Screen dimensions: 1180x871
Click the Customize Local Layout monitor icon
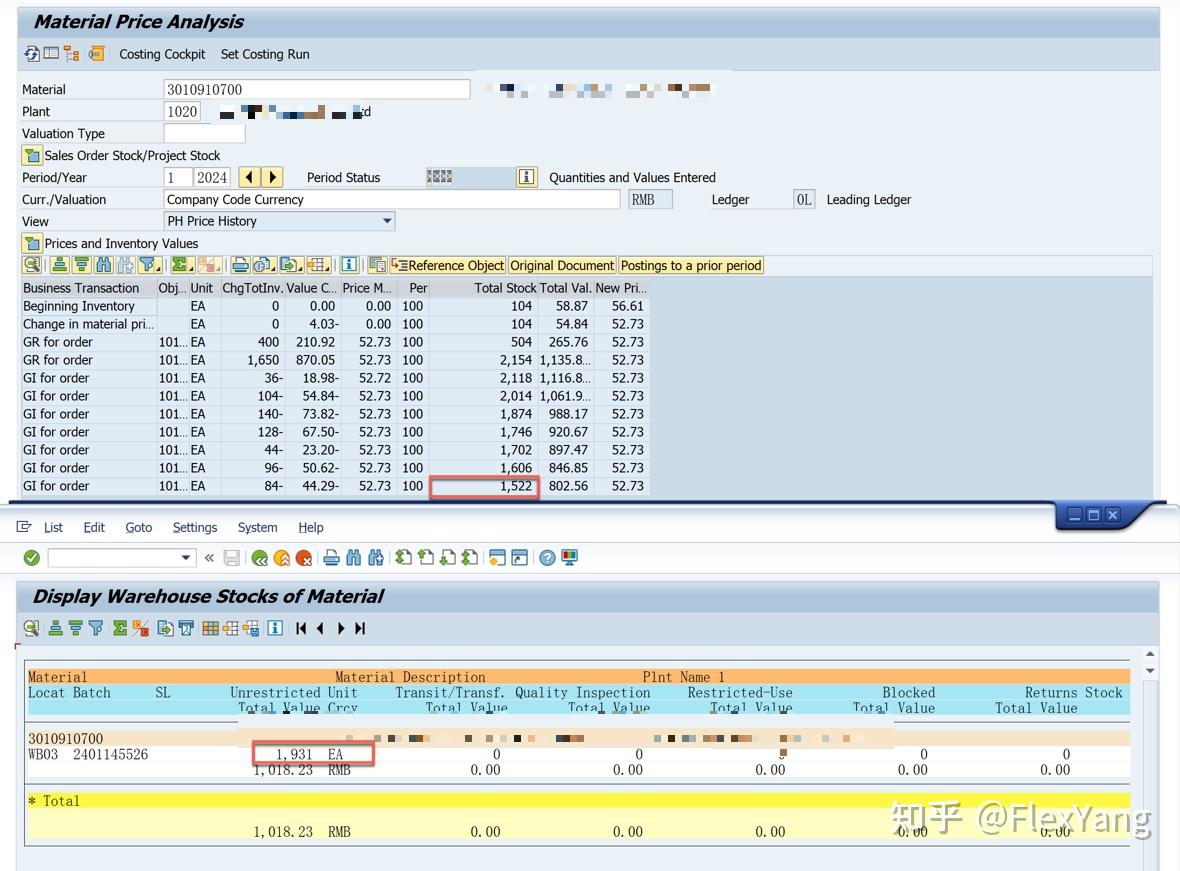[570, 558]
